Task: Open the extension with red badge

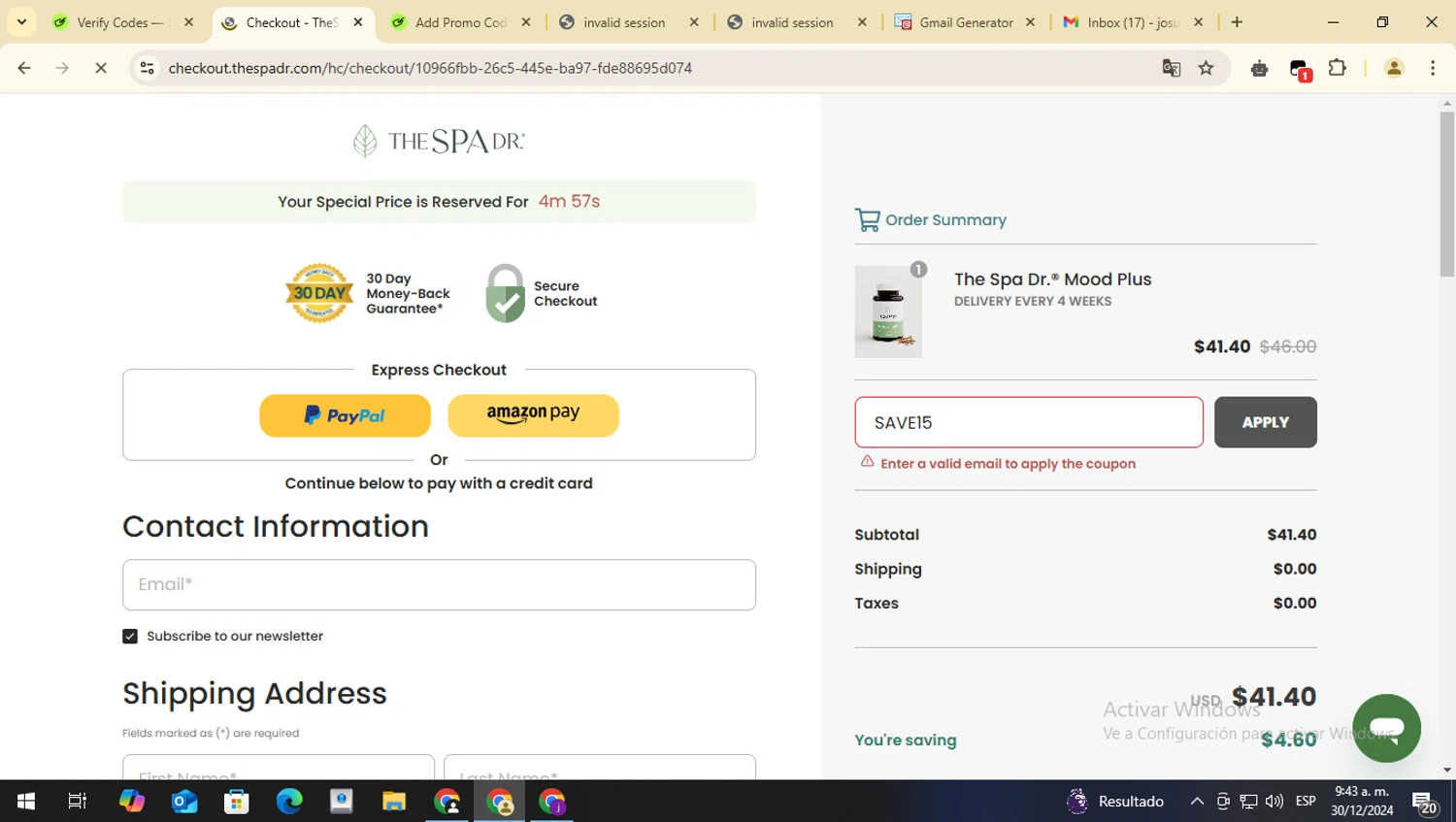Action: (1300, 69)
